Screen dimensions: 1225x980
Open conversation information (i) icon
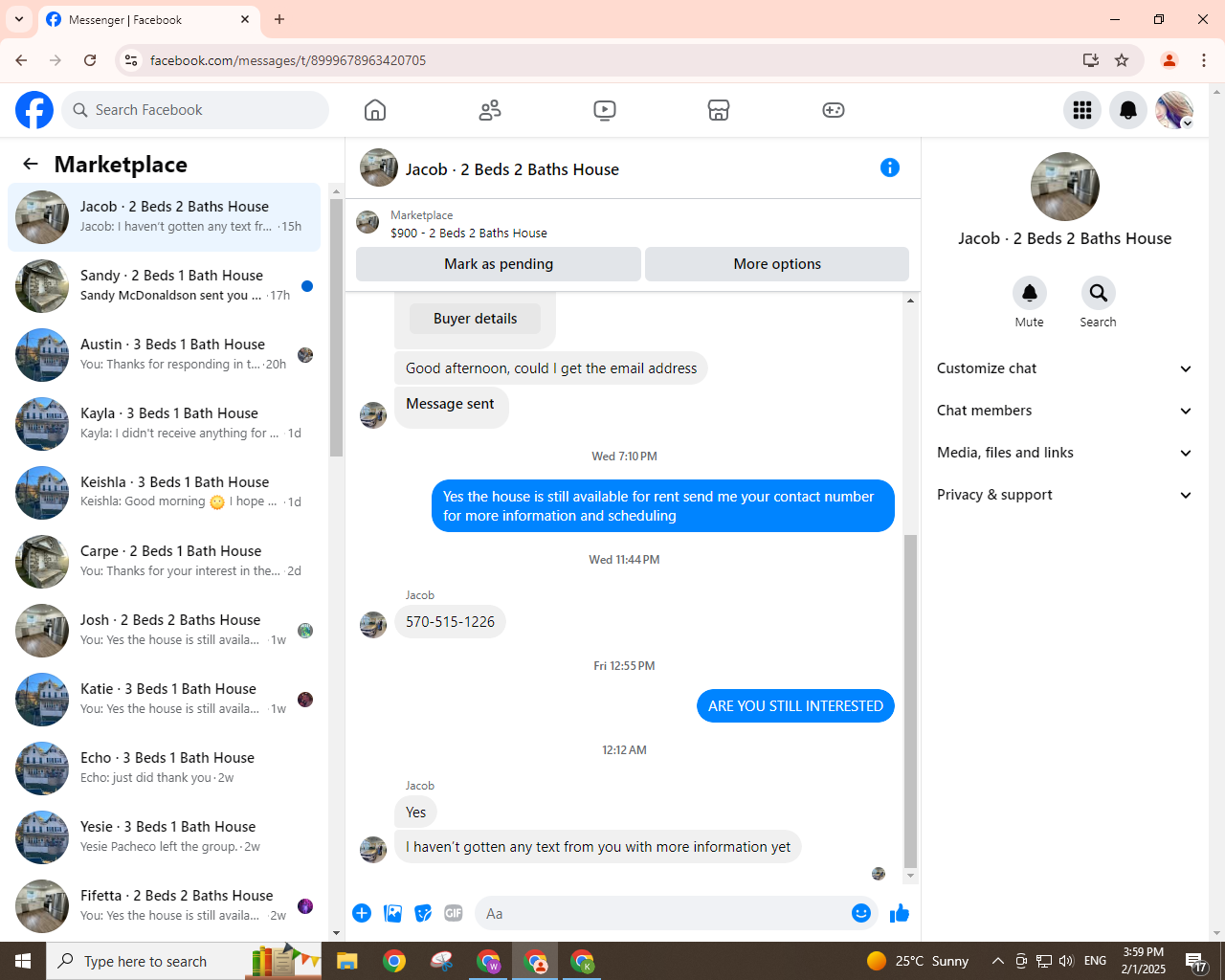click(890, 167)
